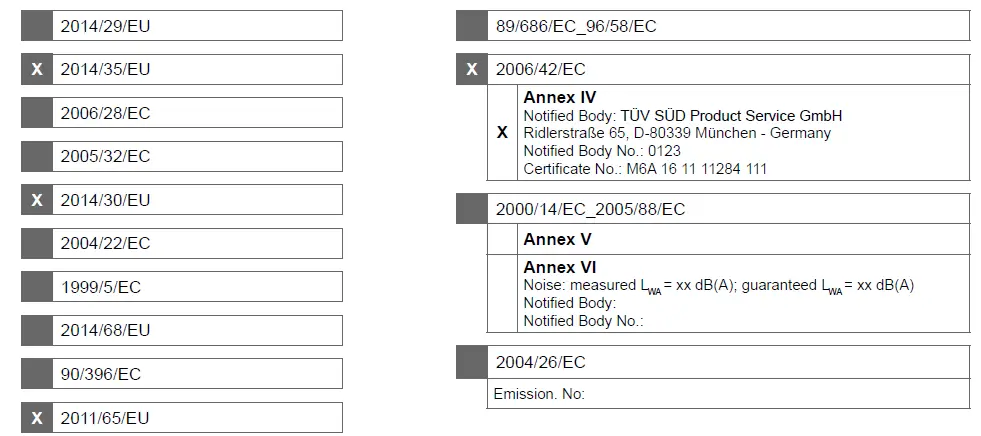Uncheck the 2011/65/EU box
Image resolution: width=981 pixels, height=436 pixels.
click(37, 417)
